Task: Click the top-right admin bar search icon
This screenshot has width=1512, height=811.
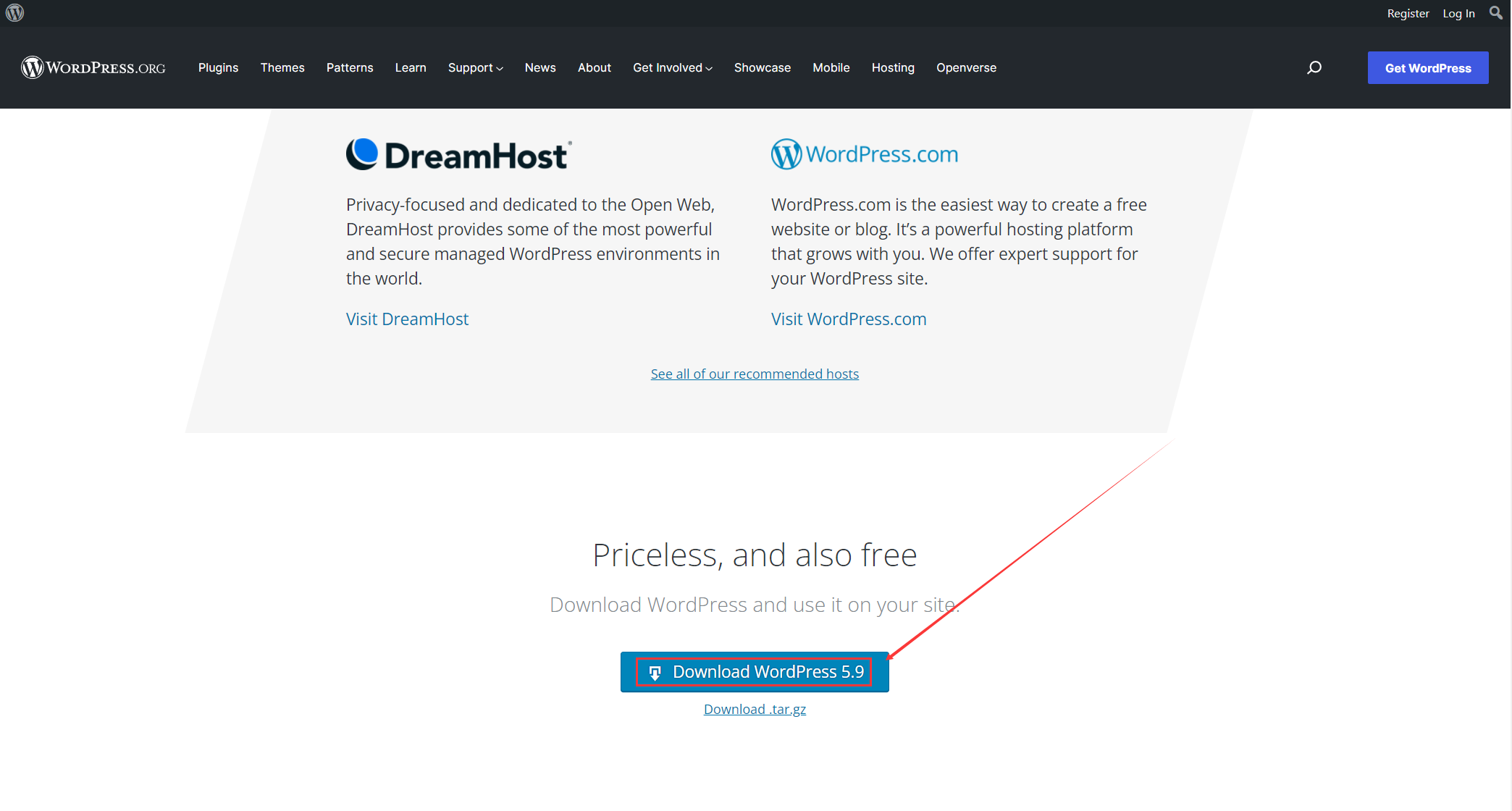Action: tap(1495, 13)
